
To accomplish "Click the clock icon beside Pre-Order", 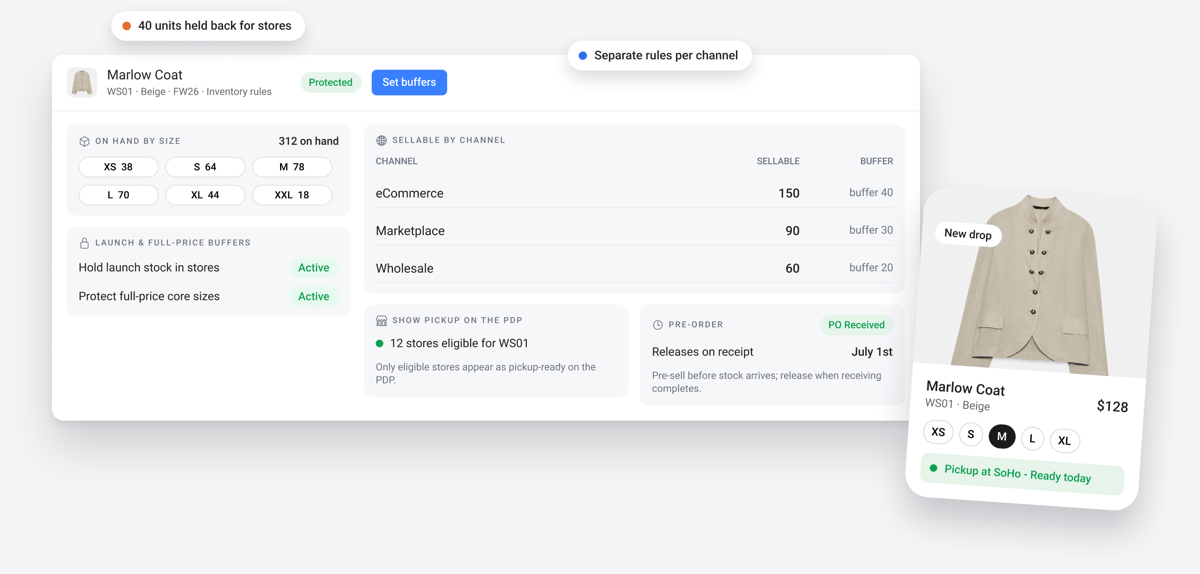I will [658, 324].
